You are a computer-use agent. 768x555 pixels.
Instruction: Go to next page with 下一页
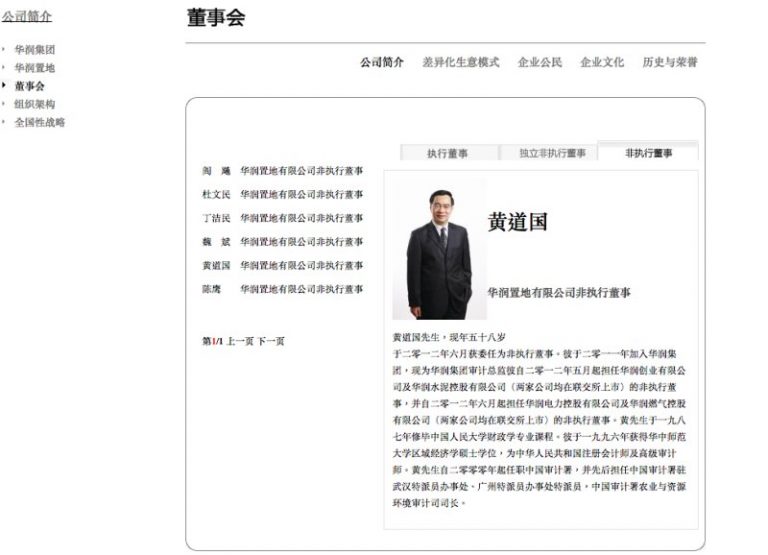(271, 341)
